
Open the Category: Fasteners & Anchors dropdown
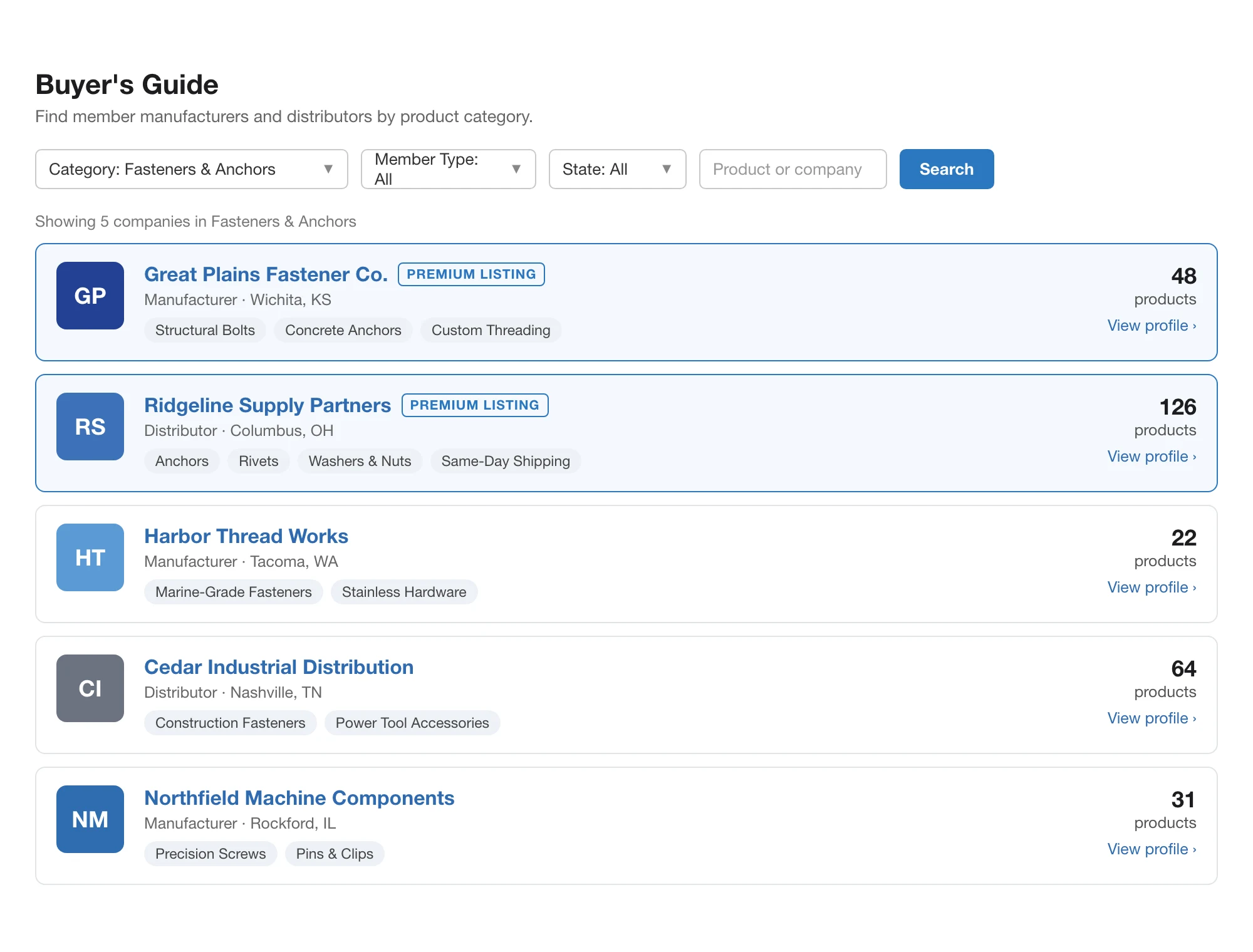point(192,169)
